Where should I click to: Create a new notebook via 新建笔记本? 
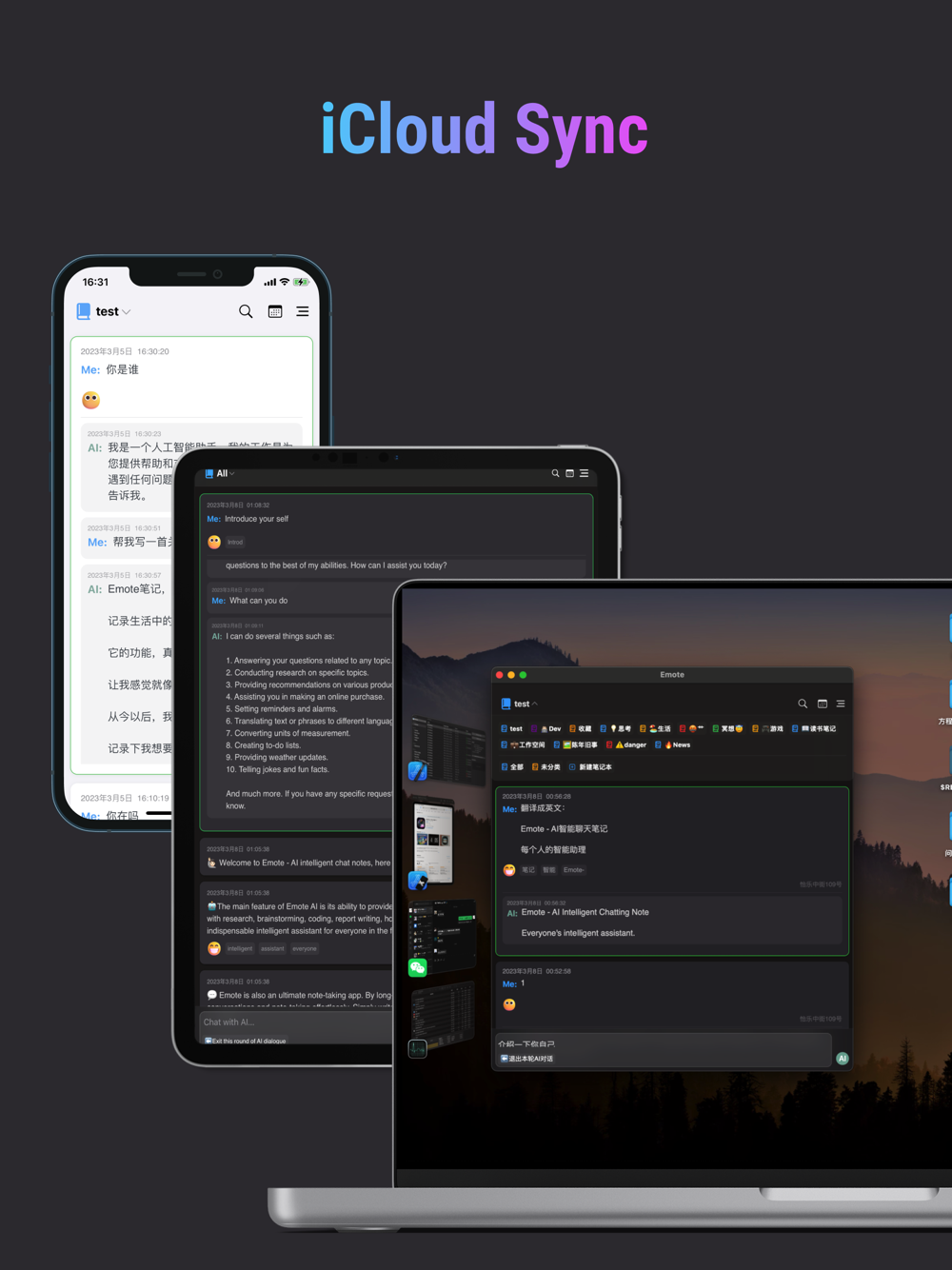point(590,766)
